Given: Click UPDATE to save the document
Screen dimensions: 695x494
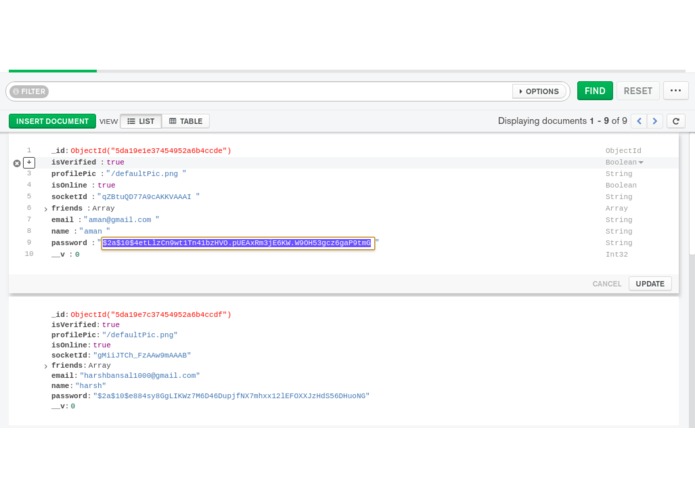Looking at the screenshot, I should pyautogui.click(x=650, y=284).
